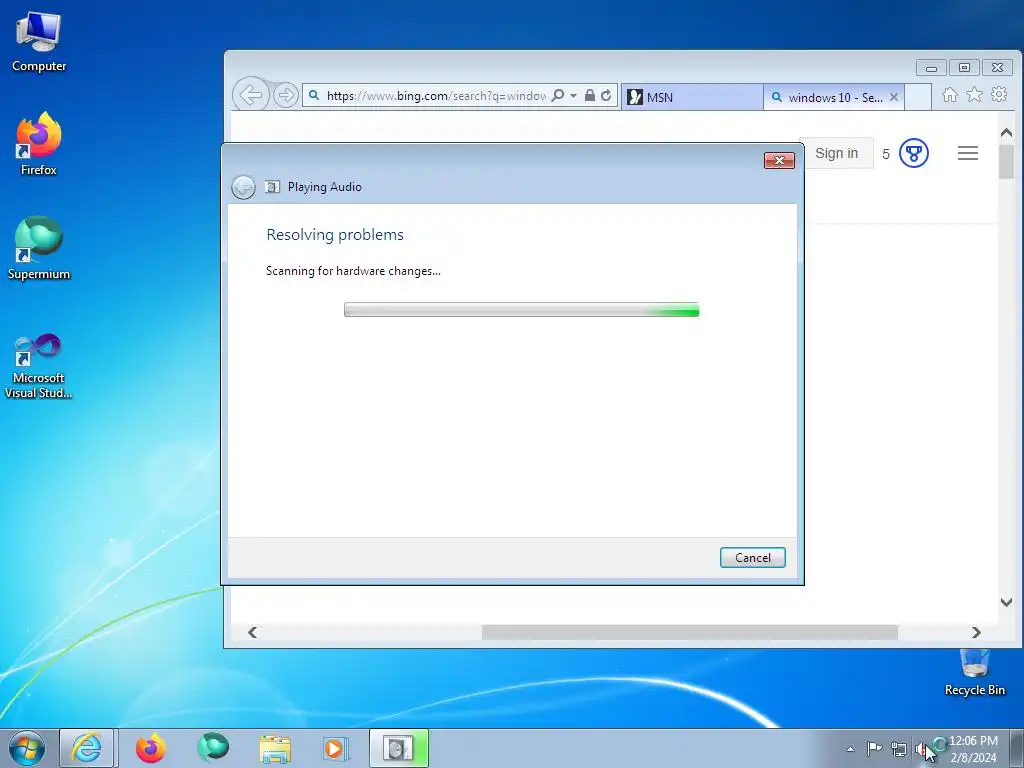Screen dimensions: 1024x768
Task: Restore down the Internet Explorer window
Action: tap(964, 67)
